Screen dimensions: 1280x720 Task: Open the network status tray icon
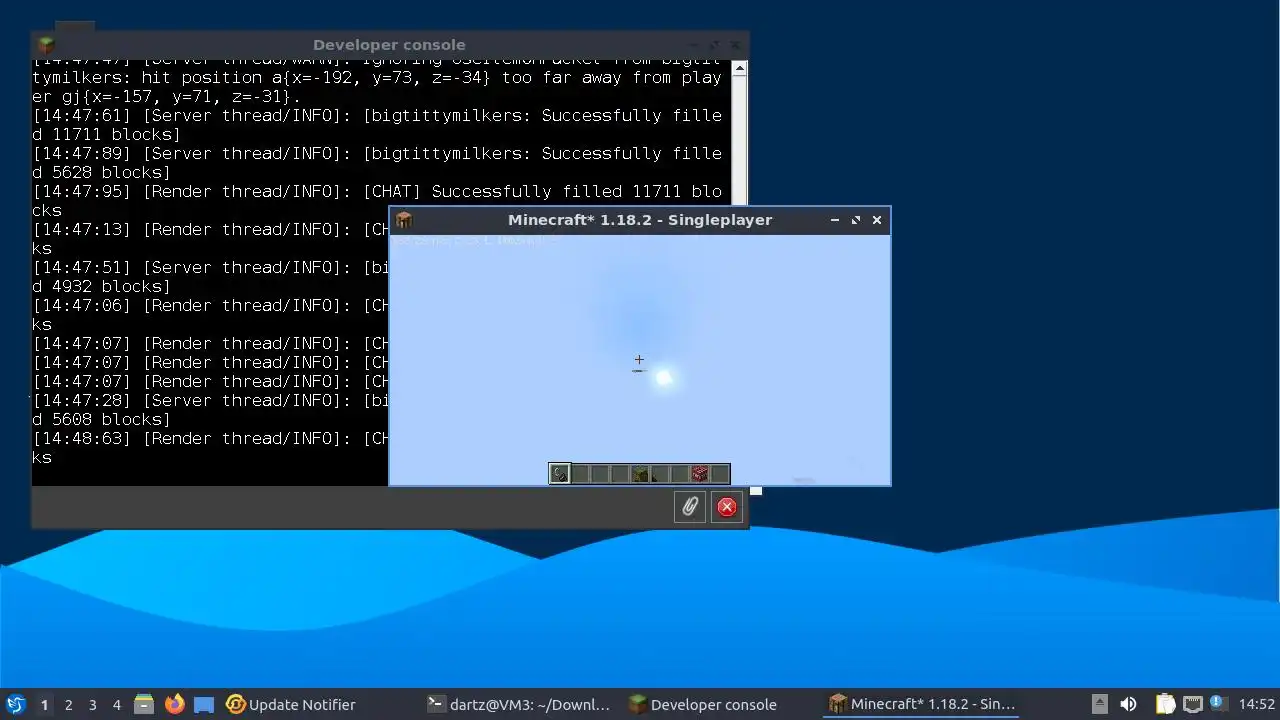(1193, 704)
